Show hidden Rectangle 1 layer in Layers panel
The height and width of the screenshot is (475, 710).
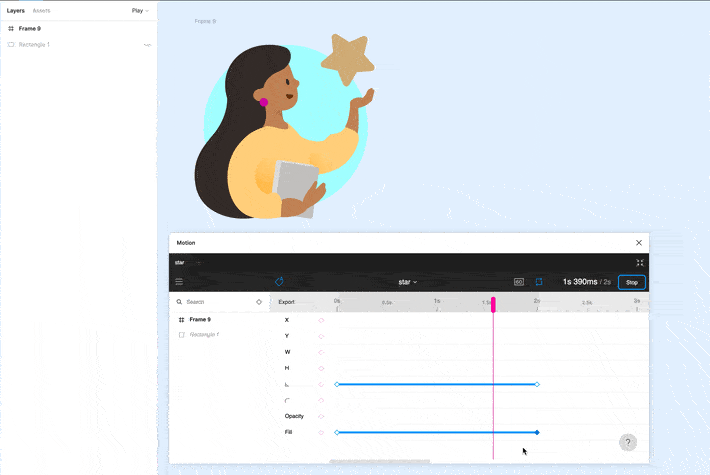tap(148, 45)
